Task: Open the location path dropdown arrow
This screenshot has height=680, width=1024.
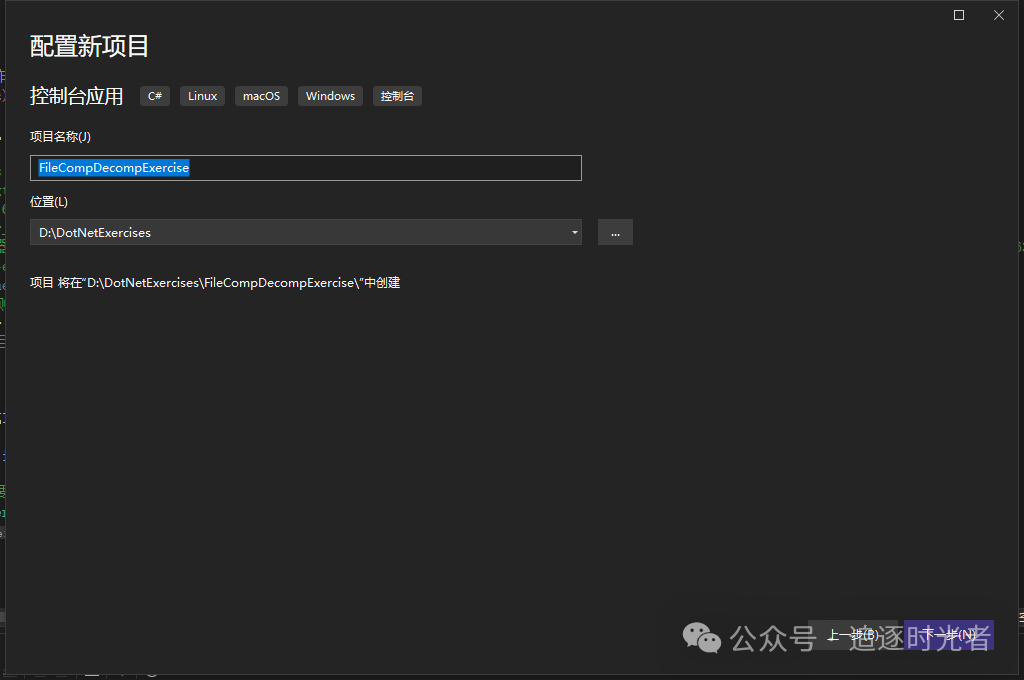Action: point(575,233)
